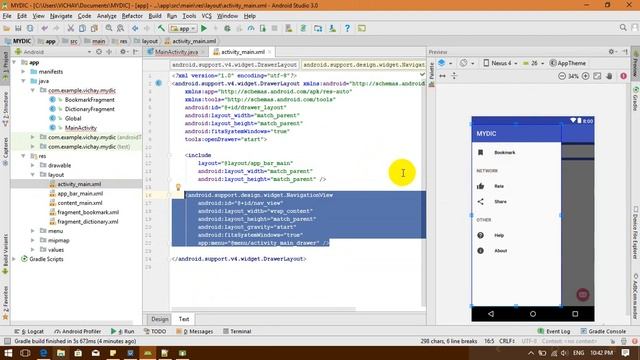Open the Gradle Console
This screenshot has width=640, height=360.
(603, 331)
